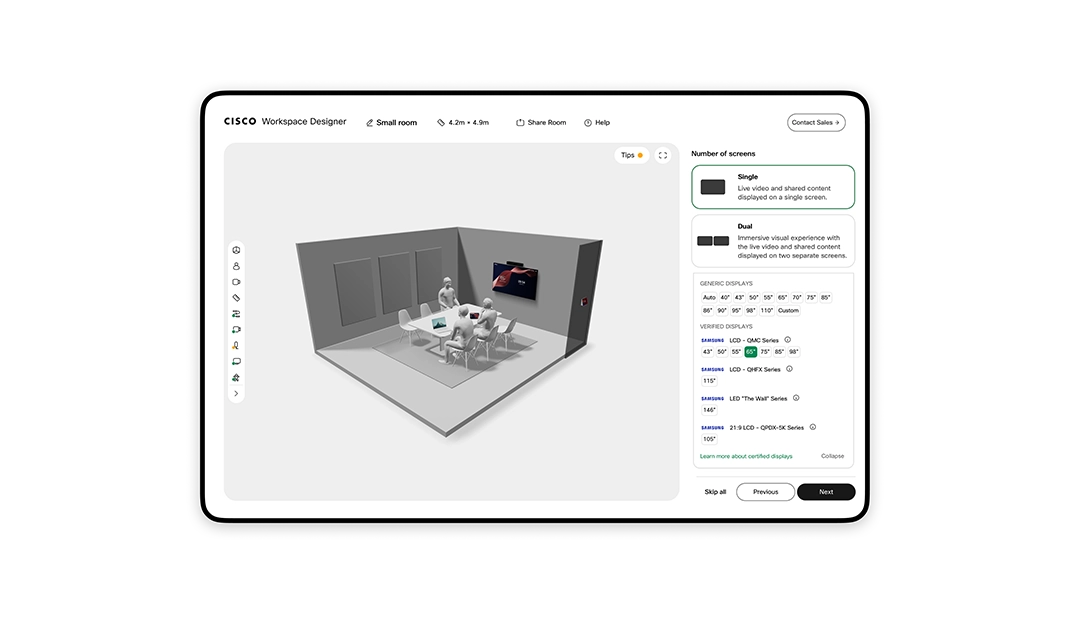
Task: Open Learn more about certified displays link
Action: [x=745, y=456]
